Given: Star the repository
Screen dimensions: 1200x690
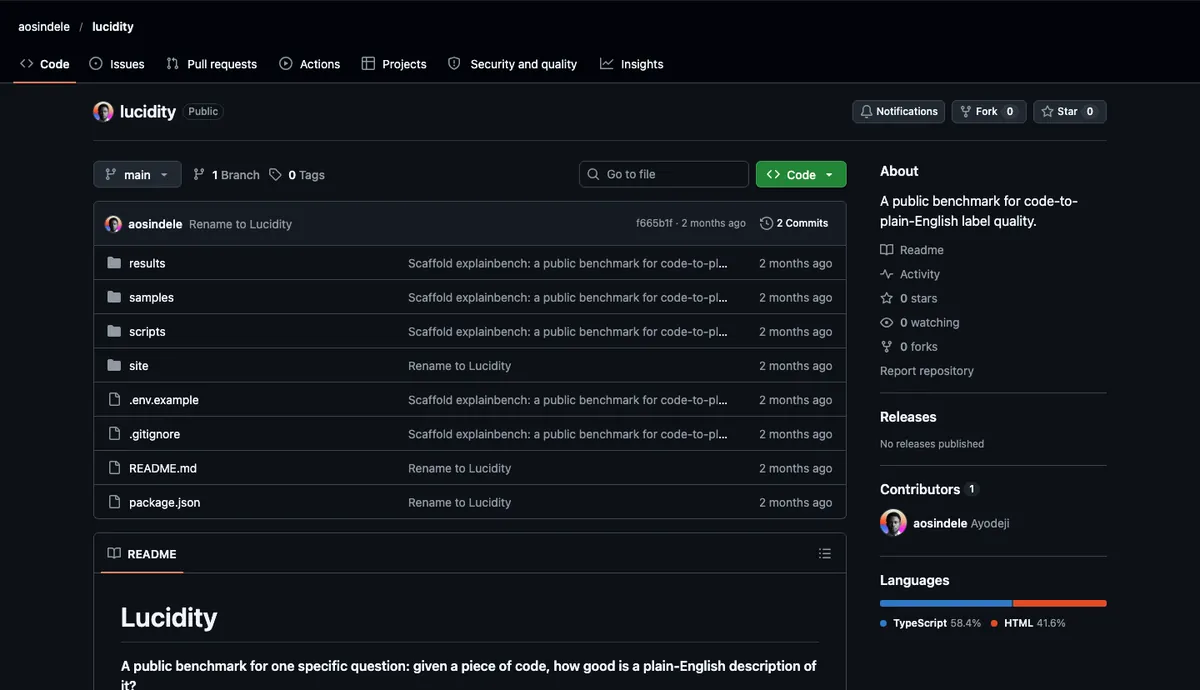Looking at the screenshot, I should [1070, 112].
